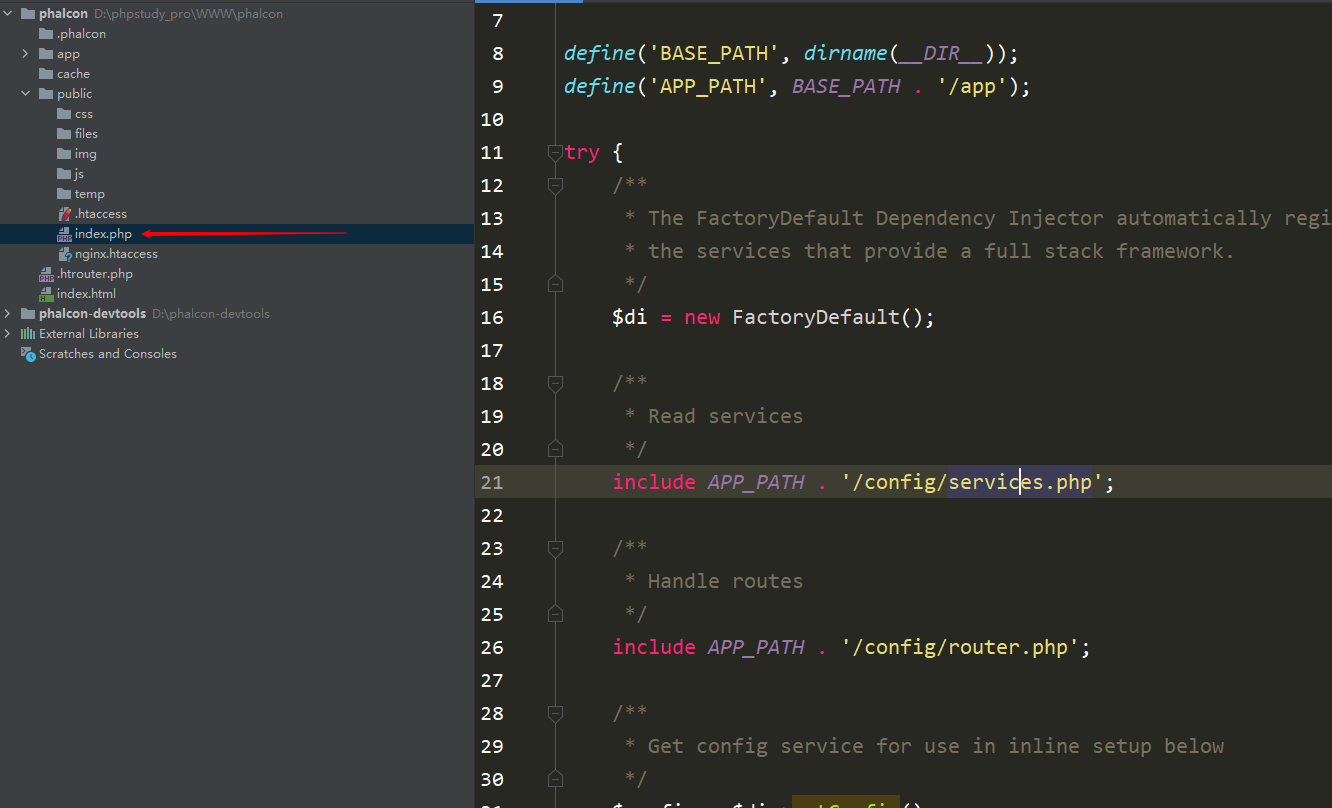The height and width of the screenshot is (808, 1332).
Task: Click '/config/services.php' include path
Action: [972, 482]
